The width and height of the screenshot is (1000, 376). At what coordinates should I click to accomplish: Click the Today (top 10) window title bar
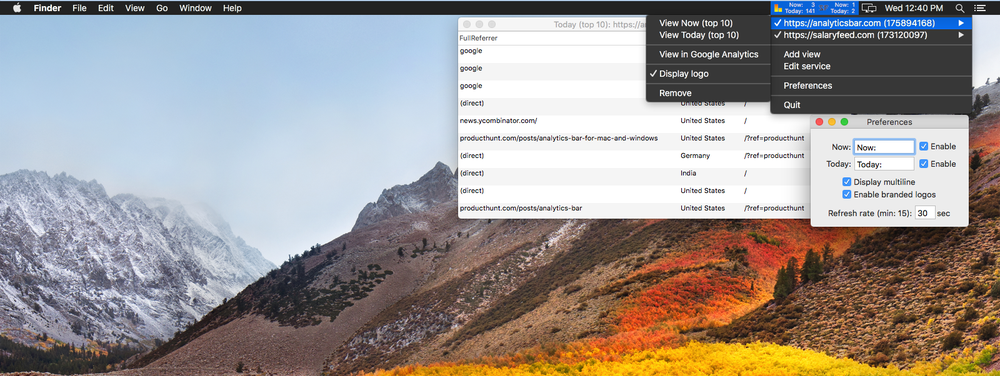552,24
